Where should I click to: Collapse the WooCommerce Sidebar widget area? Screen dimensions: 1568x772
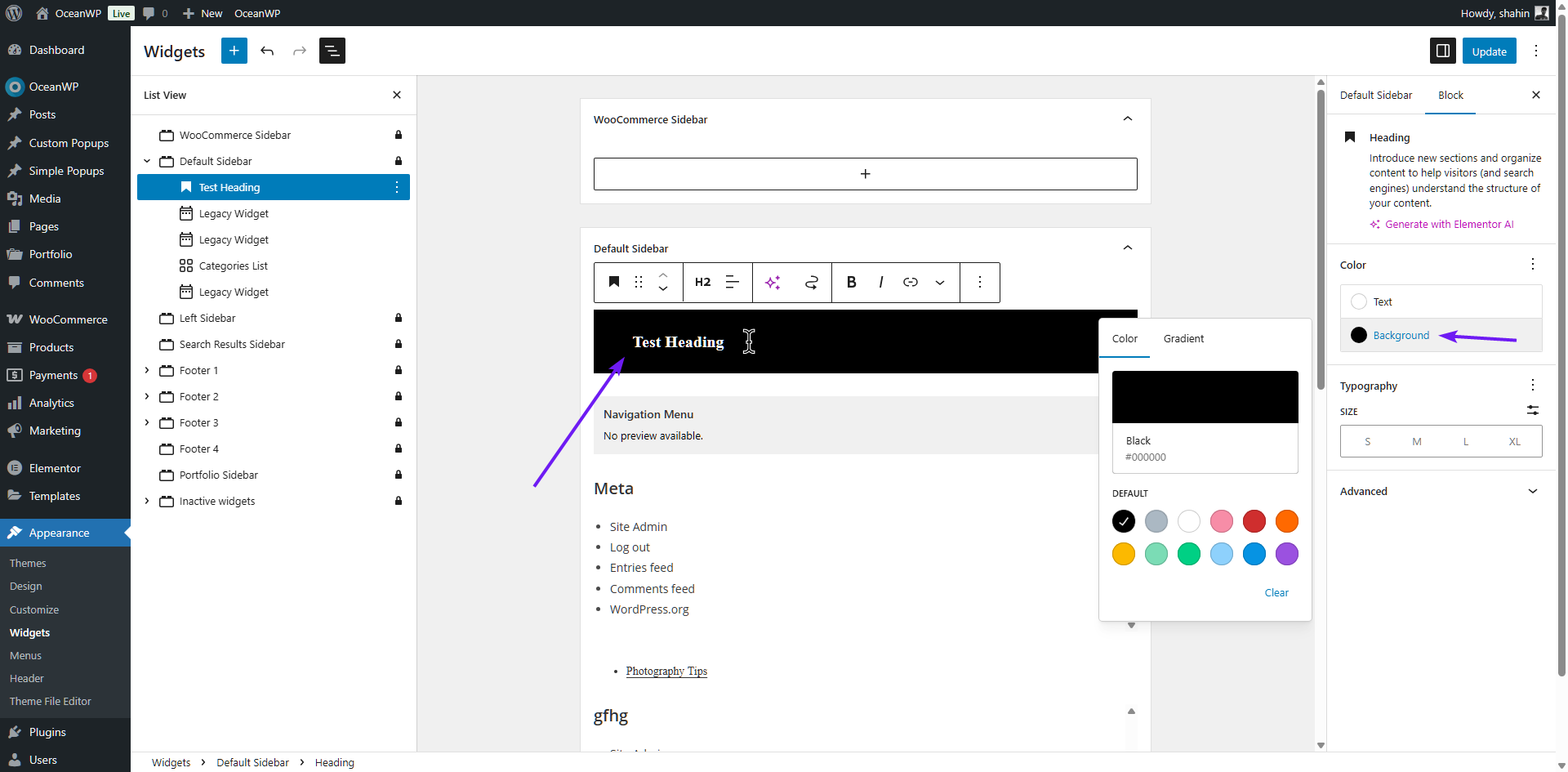click(x=1128, y=119)
